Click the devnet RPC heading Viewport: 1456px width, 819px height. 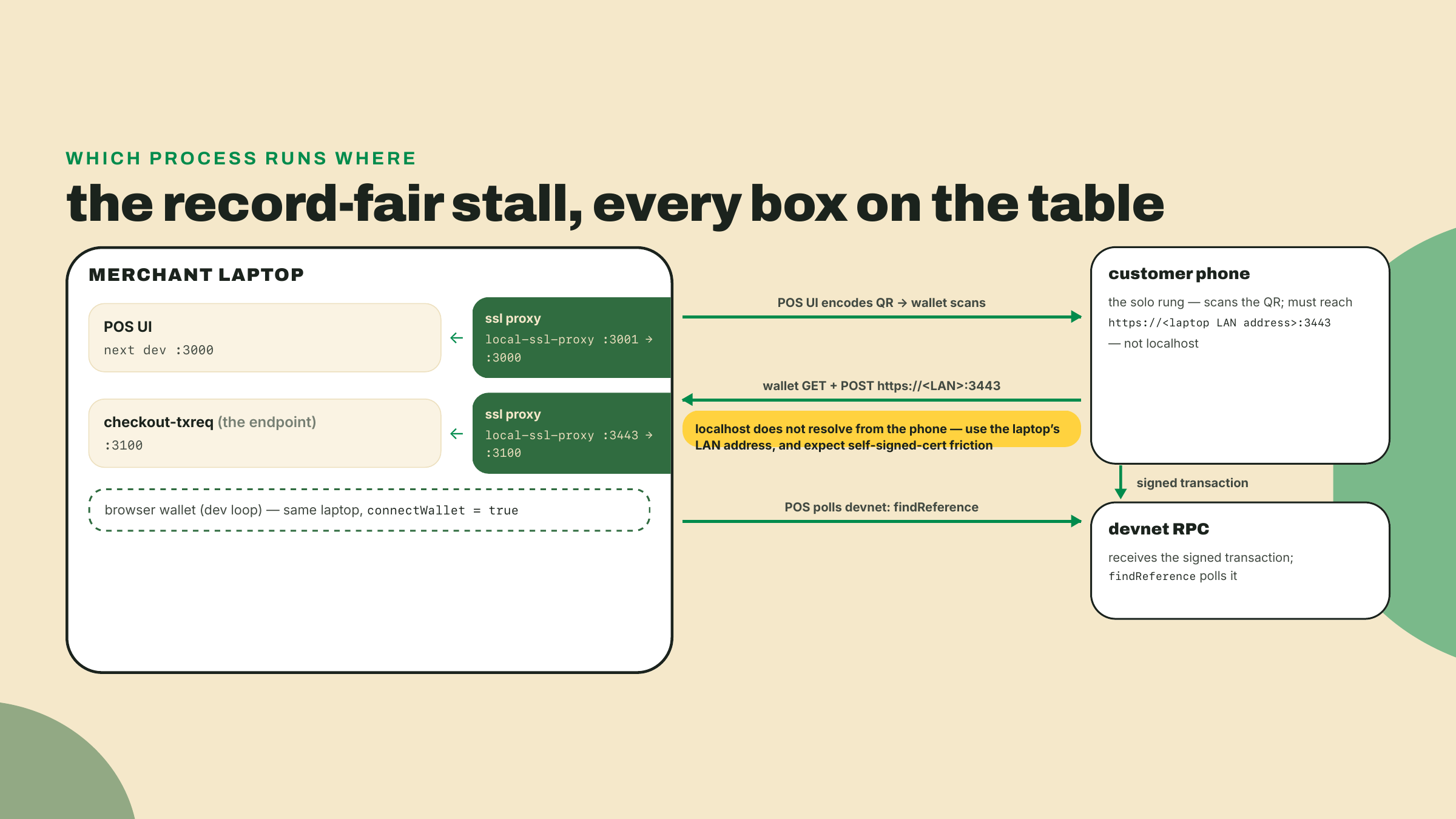click(1159, 529)
